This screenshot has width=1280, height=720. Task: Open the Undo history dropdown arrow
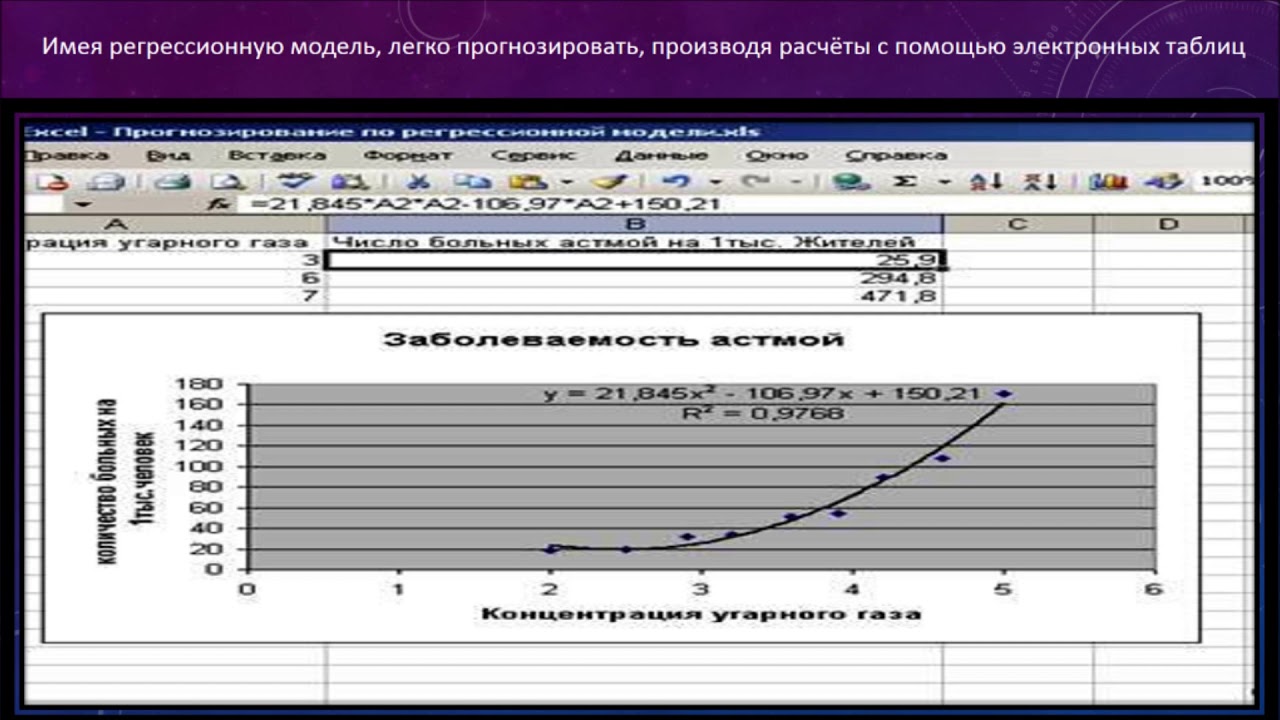tap(715, 182)
